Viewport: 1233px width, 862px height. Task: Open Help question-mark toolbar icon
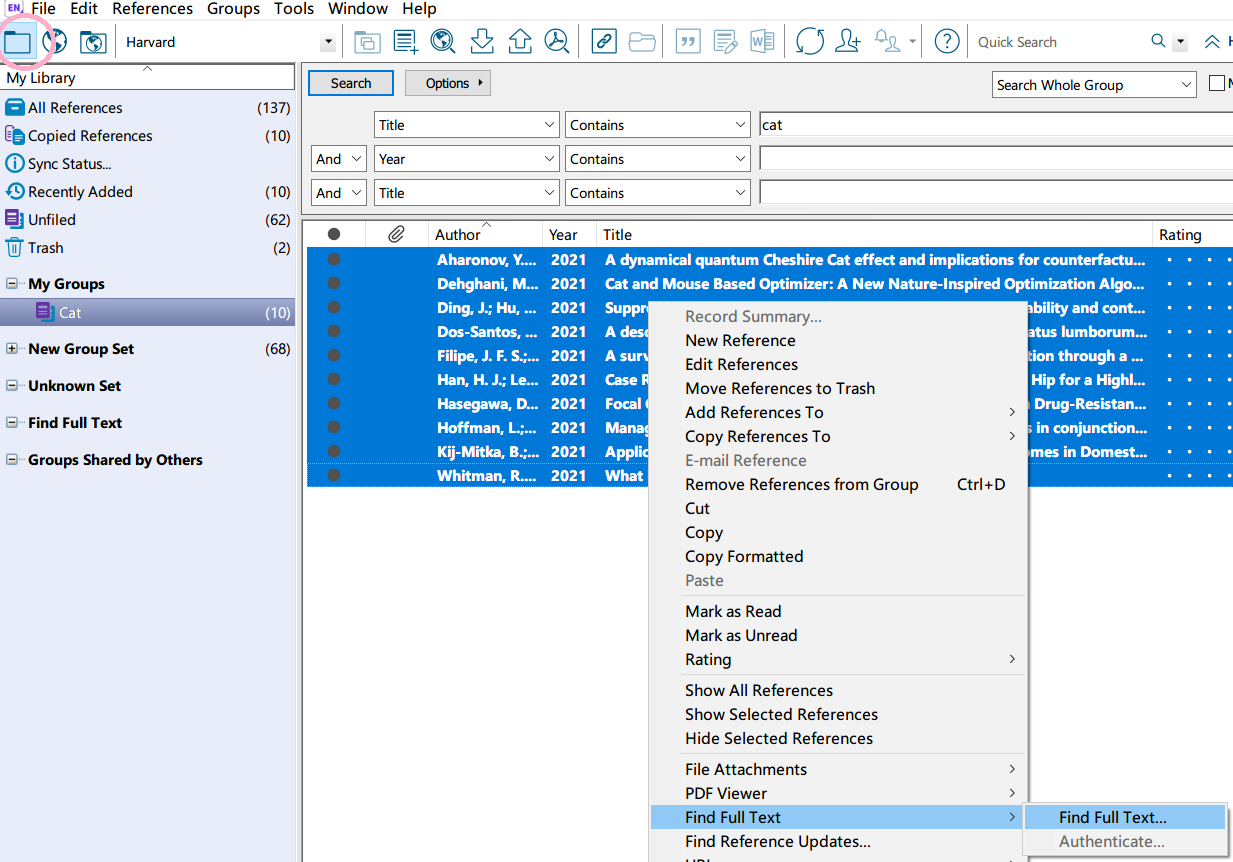[x=947, y=42]
